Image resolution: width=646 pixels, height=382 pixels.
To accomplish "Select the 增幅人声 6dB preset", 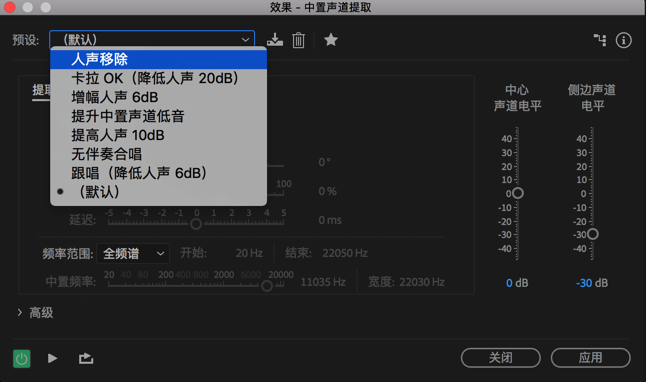I will click(159, 97).
